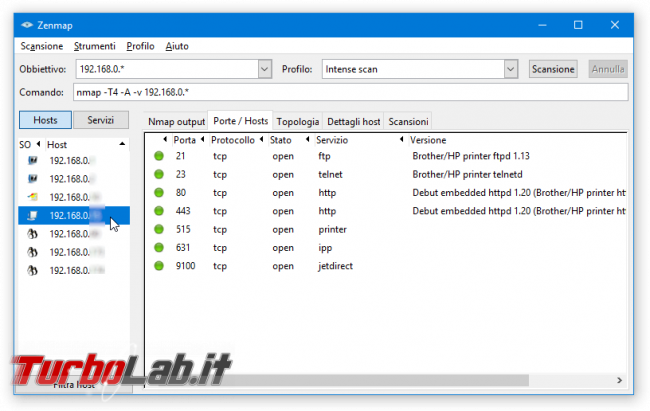Screen dimensions: 650x411
Task: Click the Debut embedded httpd version for port 80
Action: click(519, 192)
